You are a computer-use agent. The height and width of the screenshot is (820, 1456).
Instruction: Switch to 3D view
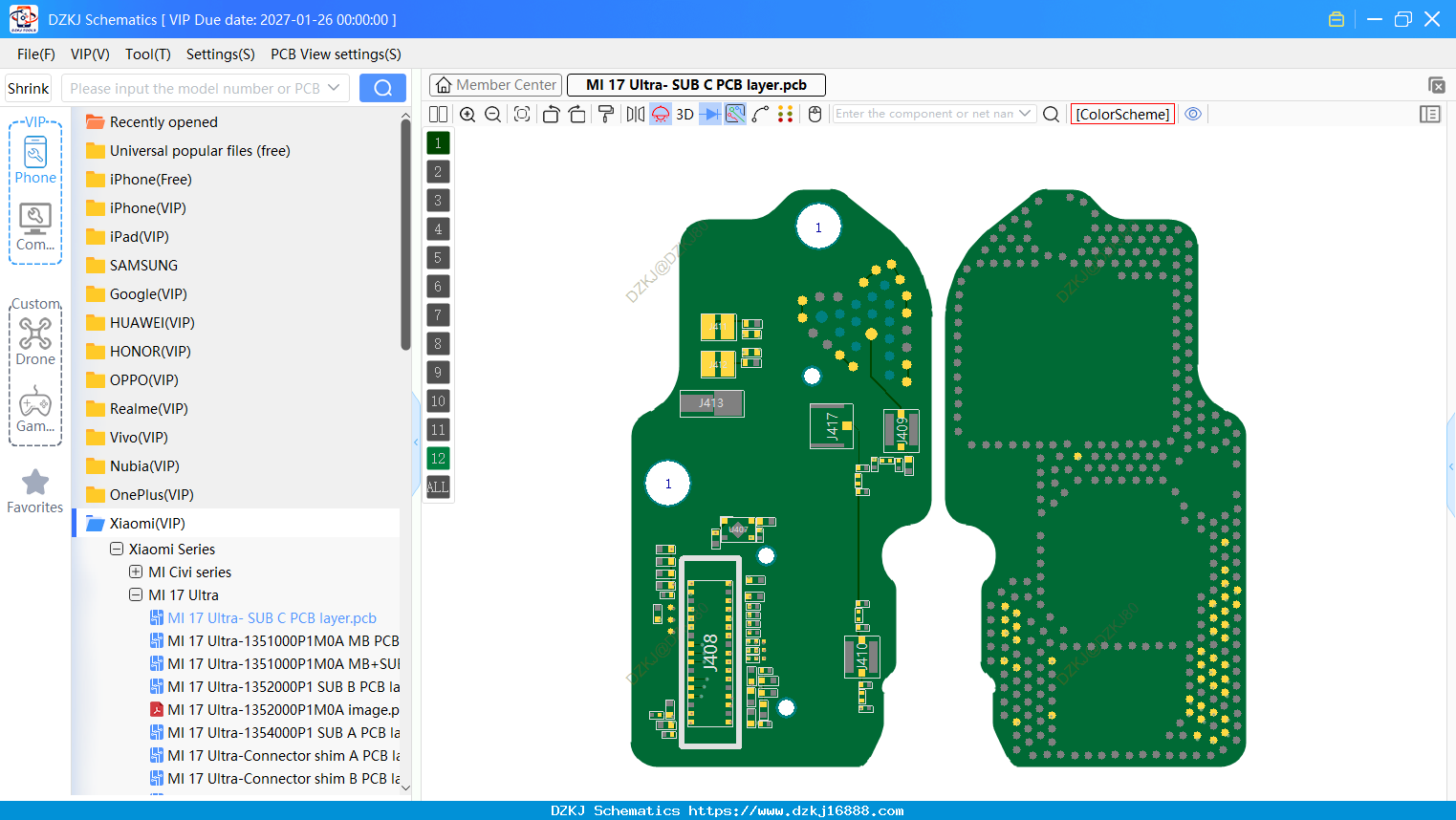click(685, 114)
